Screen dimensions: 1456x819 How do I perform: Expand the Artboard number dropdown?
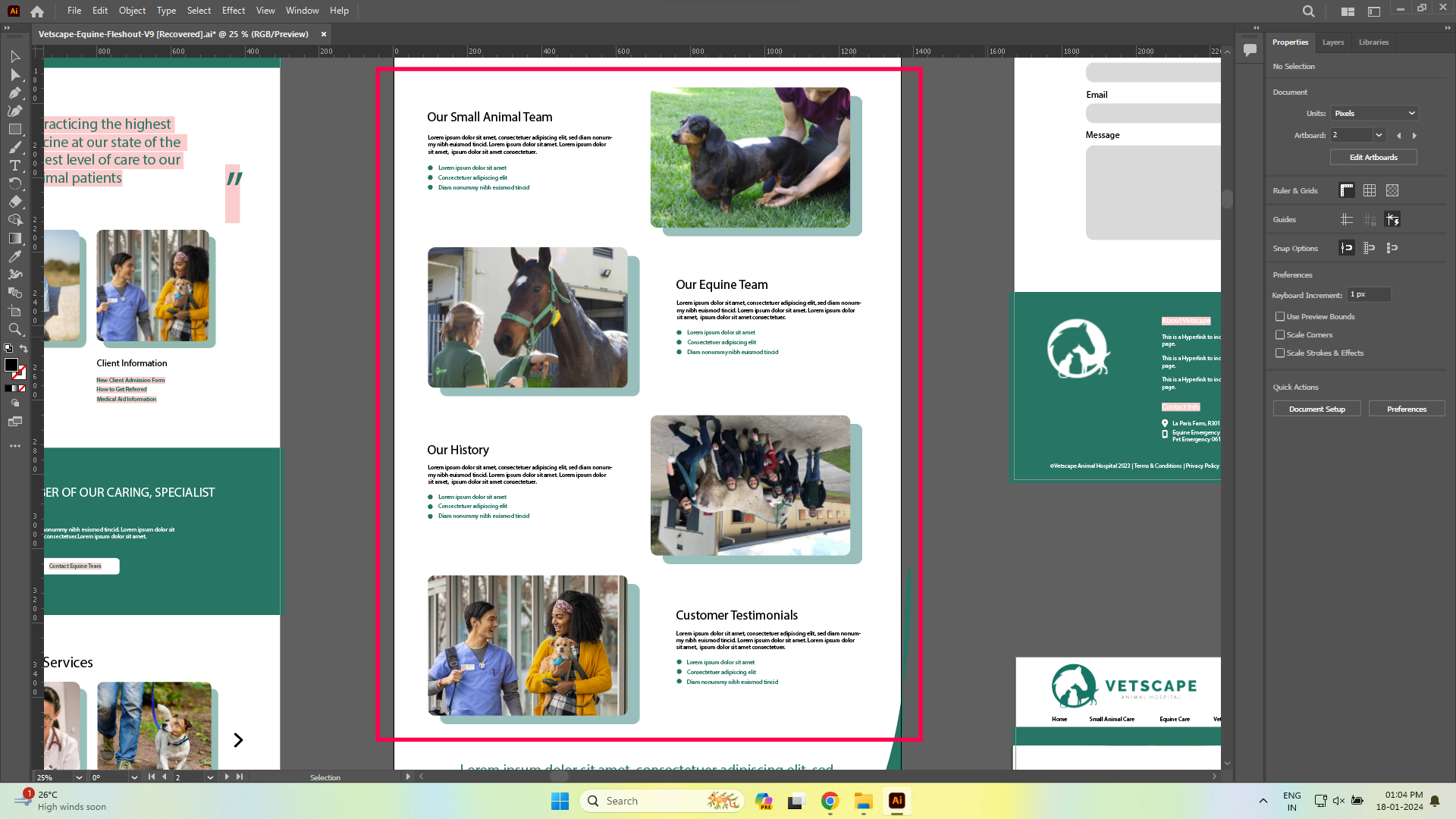(x=1379, y=136)
